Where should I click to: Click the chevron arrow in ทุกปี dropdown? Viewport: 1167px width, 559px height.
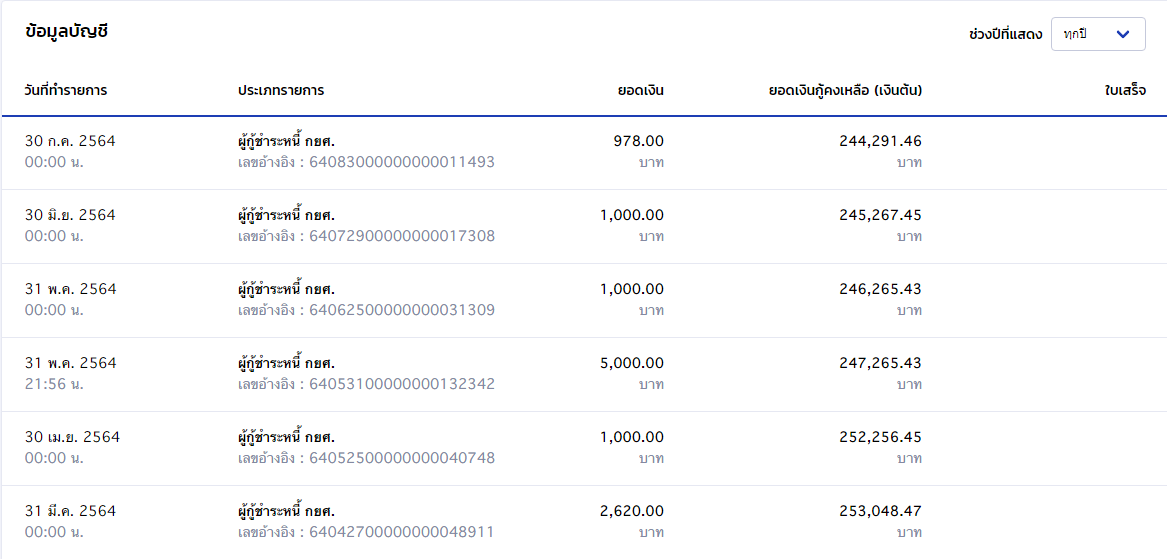[1124, 34]
